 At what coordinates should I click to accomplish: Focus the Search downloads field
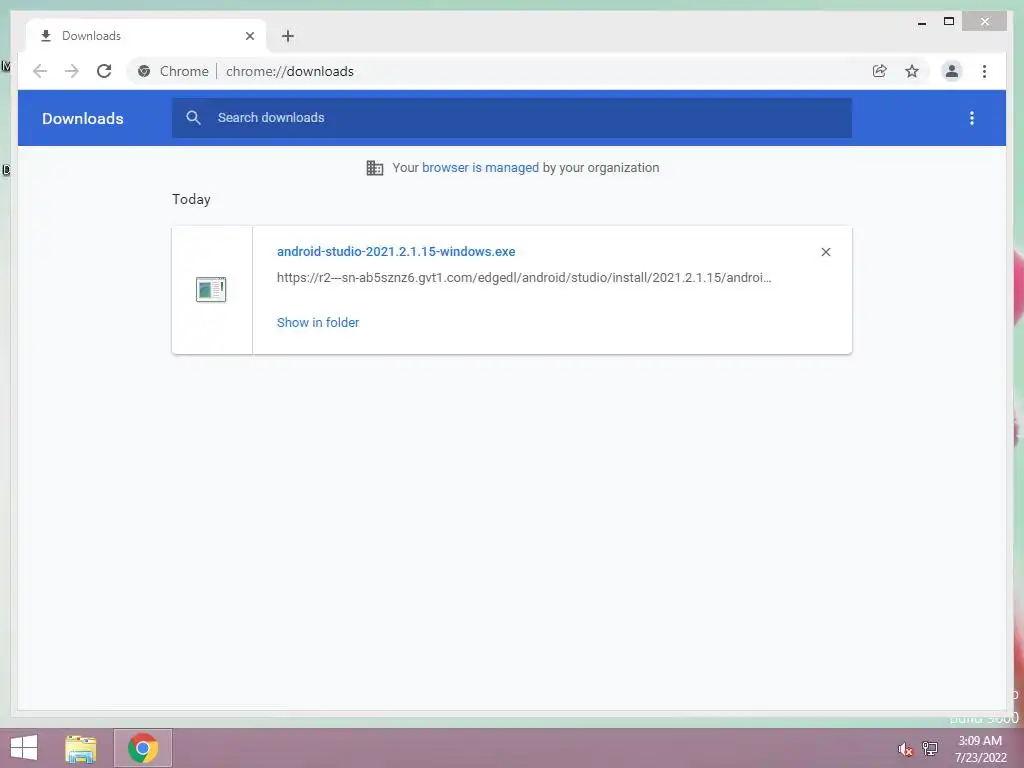pyautogui.click(x=512, y=118)
